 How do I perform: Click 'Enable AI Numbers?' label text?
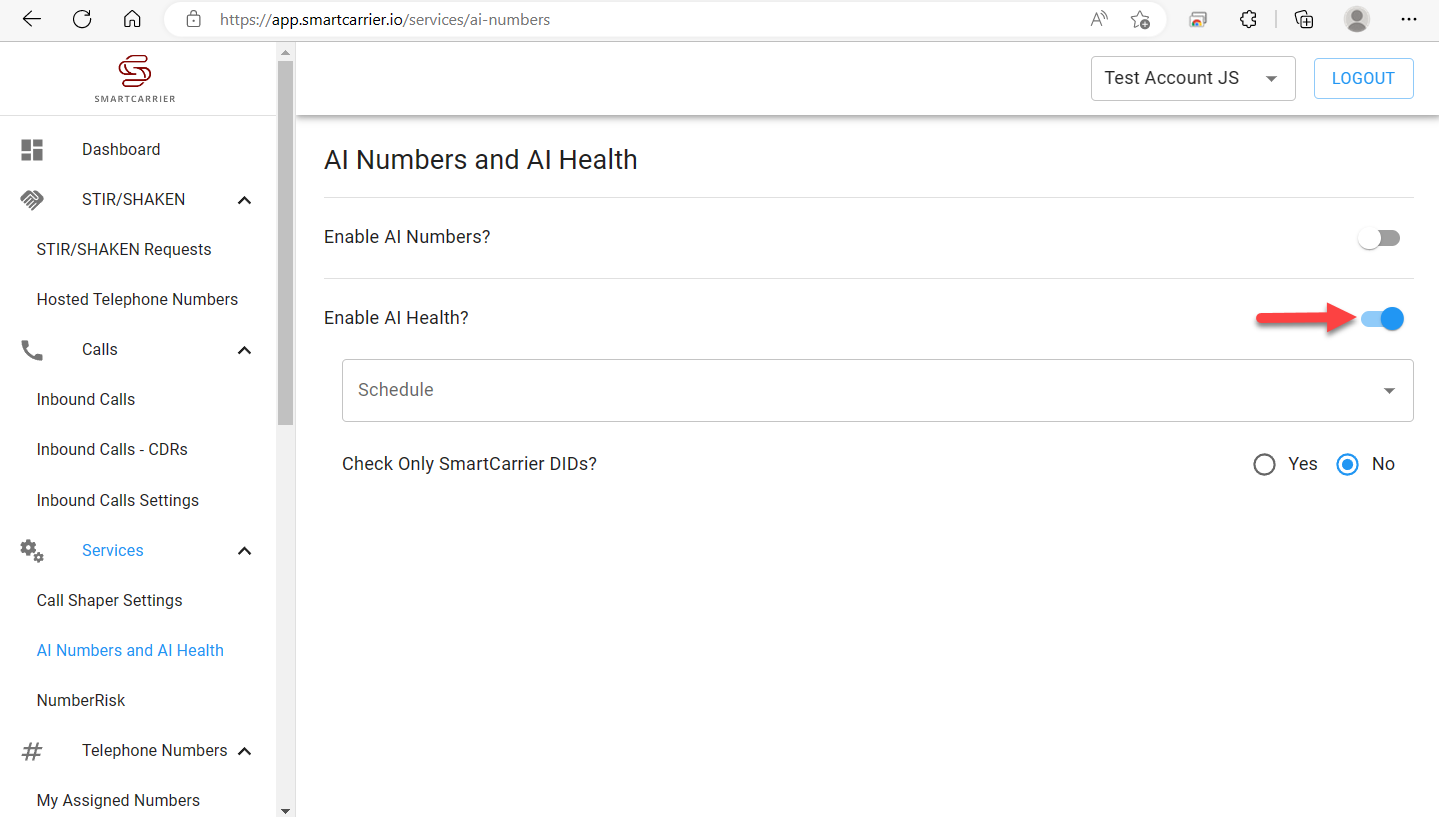(407, 237)
